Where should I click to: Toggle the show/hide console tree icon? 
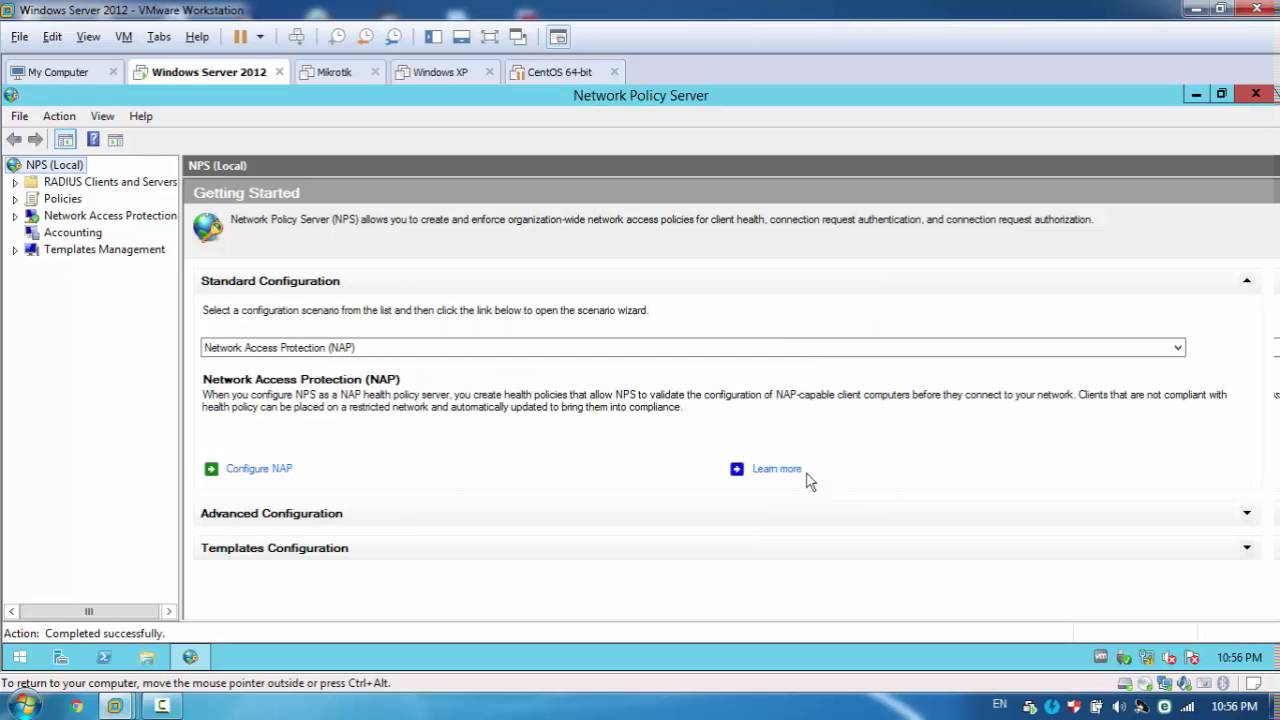65,140
